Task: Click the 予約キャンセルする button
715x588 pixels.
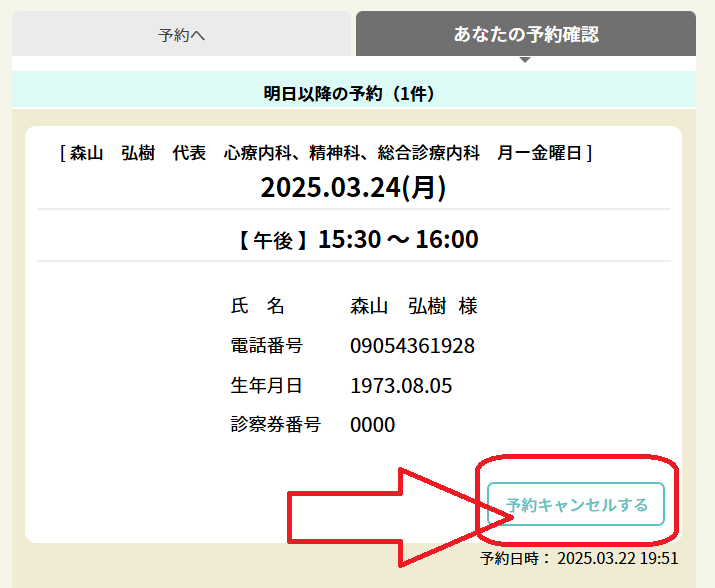Action: pyautogui.click(x=576, y=505)
